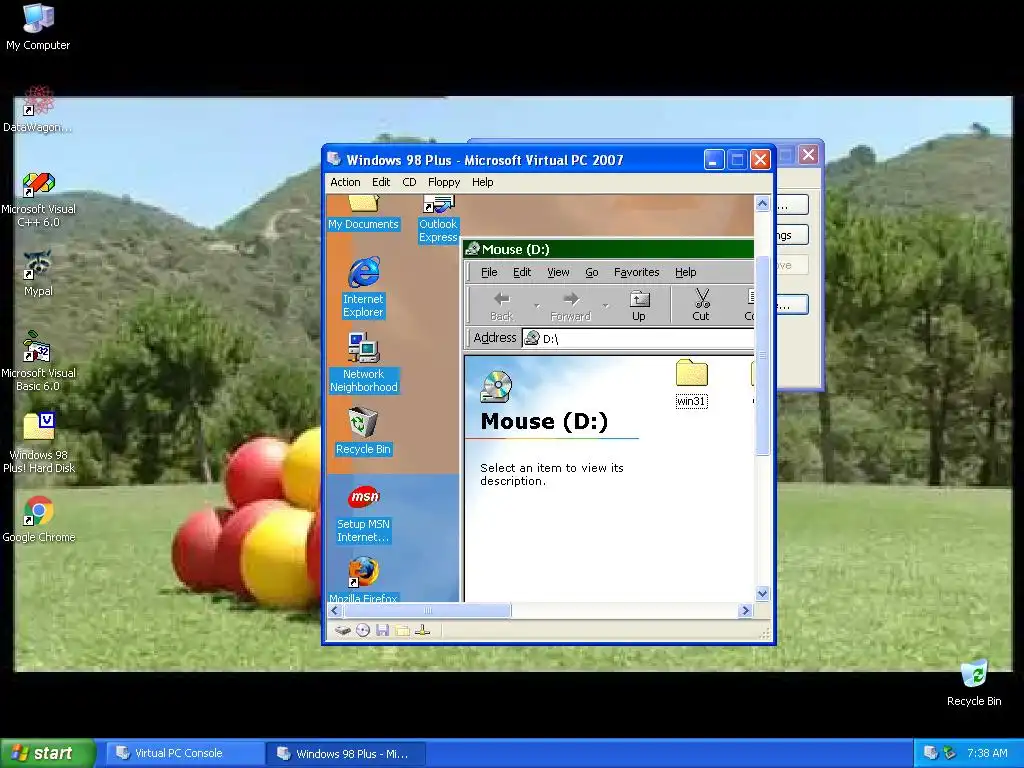Image resolution: width=1024 pixels, height=768 pixels.
Task: Select the win31 folder in Mouse (D:)
Action: [692, 384]
